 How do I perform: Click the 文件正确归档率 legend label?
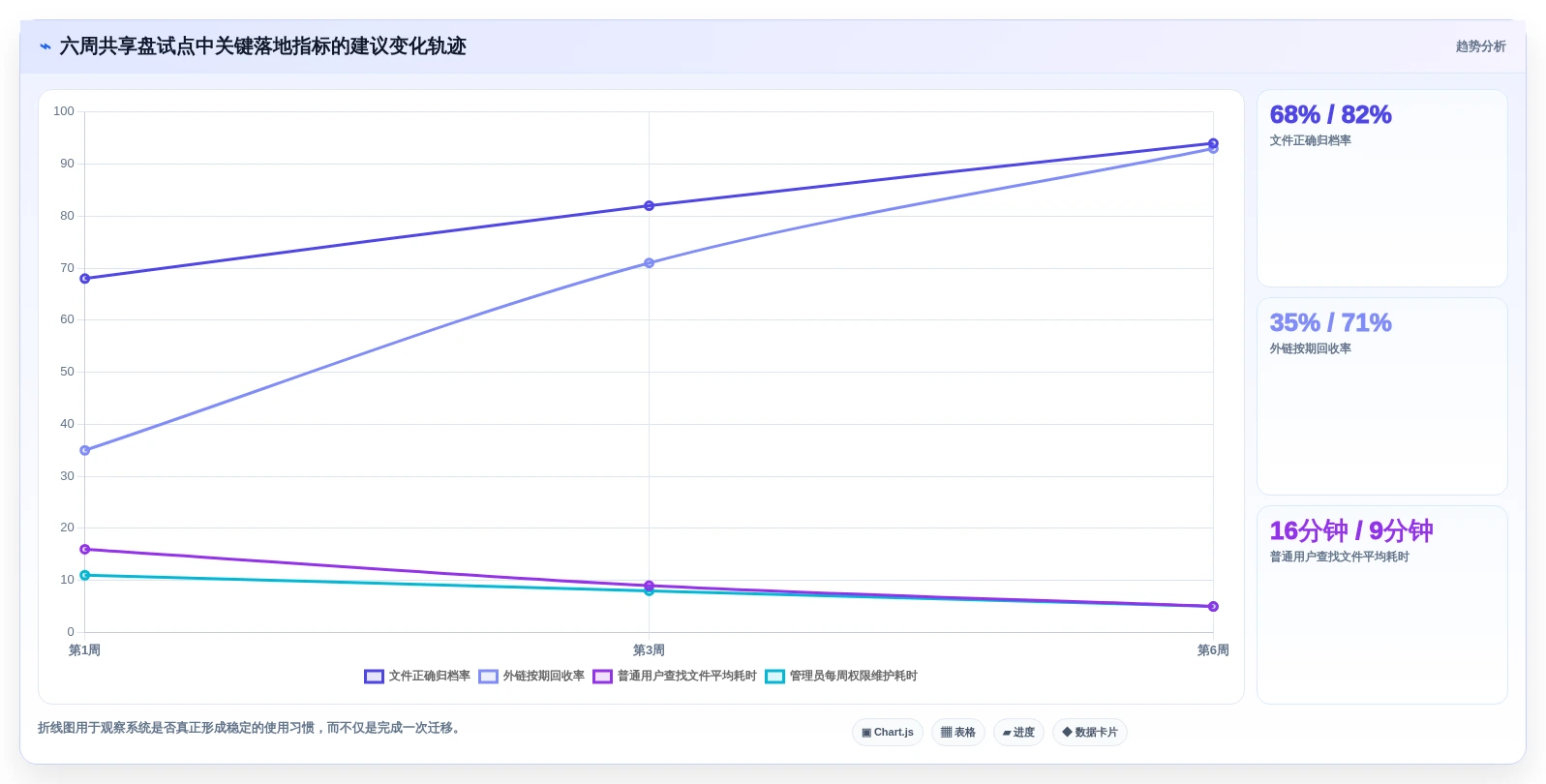click(x=429, y=677)
